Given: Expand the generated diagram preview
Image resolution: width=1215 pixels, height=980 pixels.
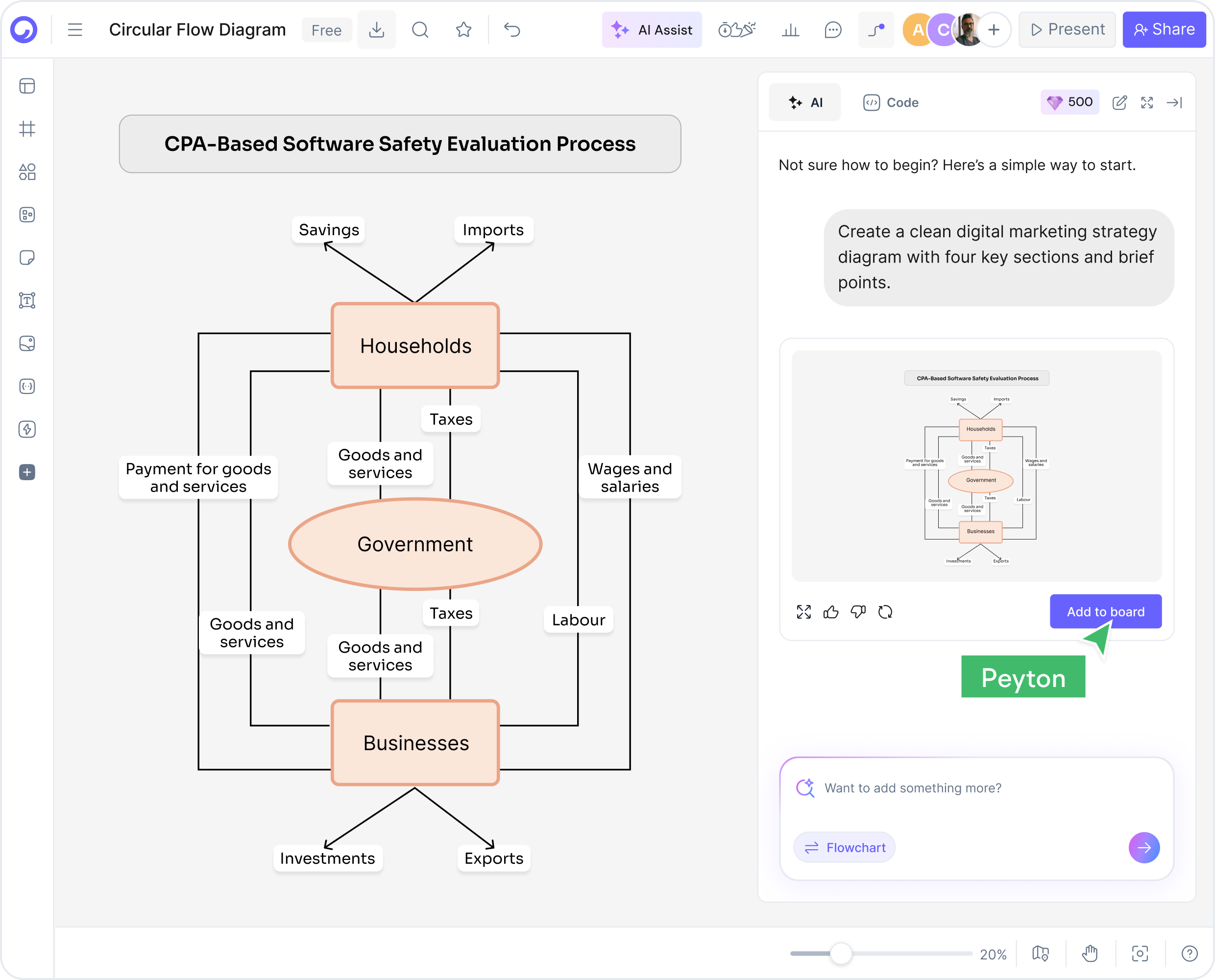Looking at the screenshot, I should pos(803,612).
